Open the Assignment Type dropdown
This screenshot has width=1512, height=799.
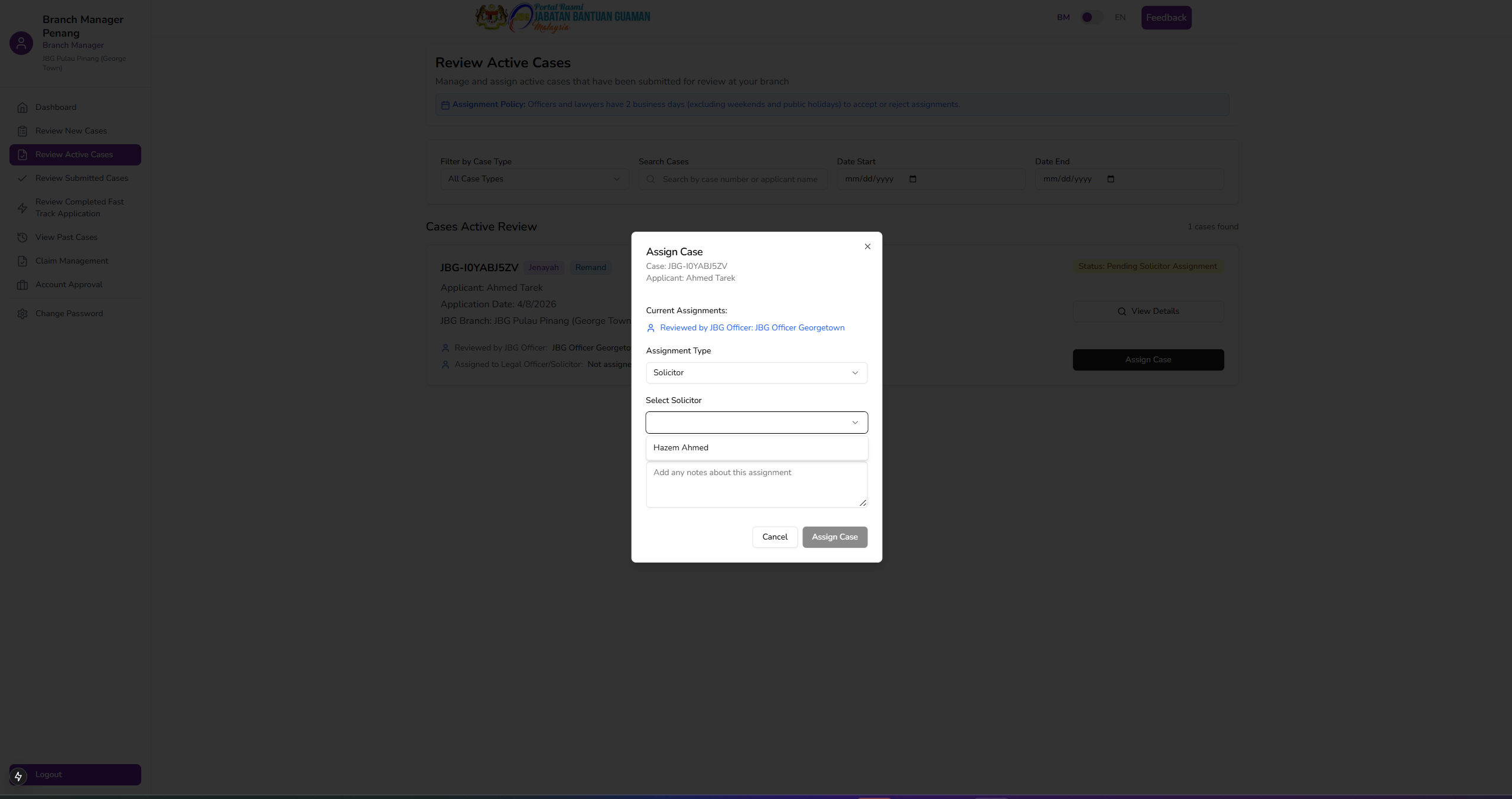point(756,373)
